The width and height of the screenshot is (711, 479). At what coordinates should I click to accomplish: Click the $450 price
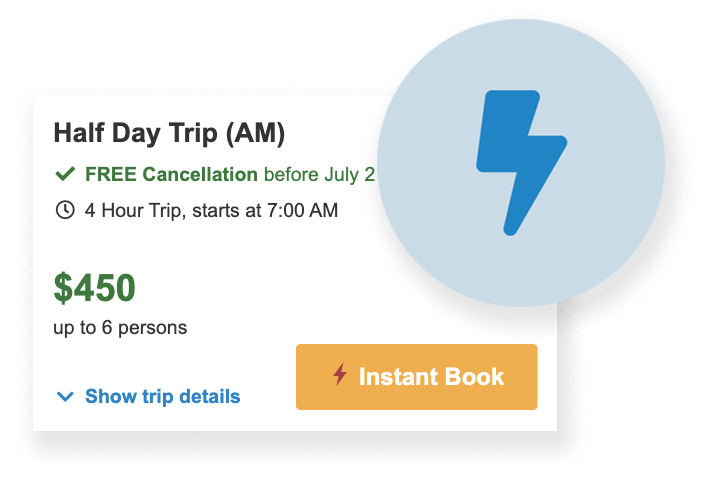94,288
